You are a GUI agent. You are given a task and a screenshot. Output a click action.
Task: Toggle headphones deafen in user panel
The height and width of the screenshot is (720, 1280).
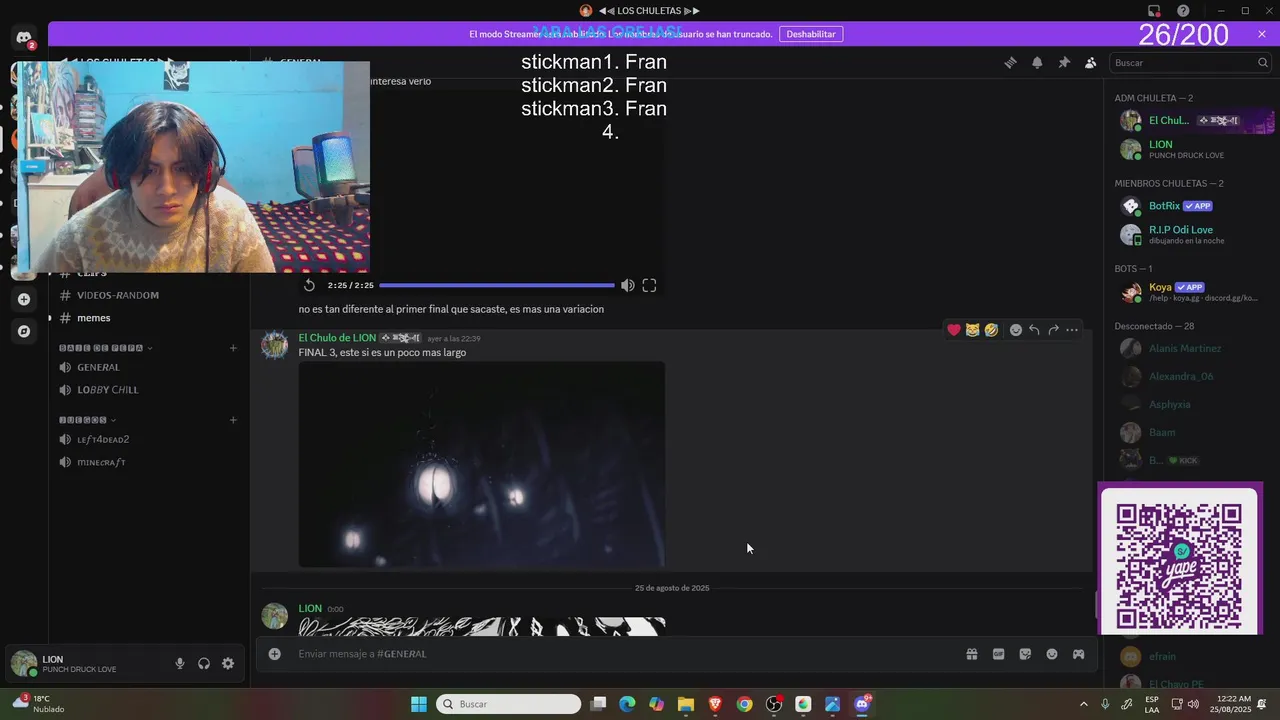pyautogui.click(x=204, y=663)
